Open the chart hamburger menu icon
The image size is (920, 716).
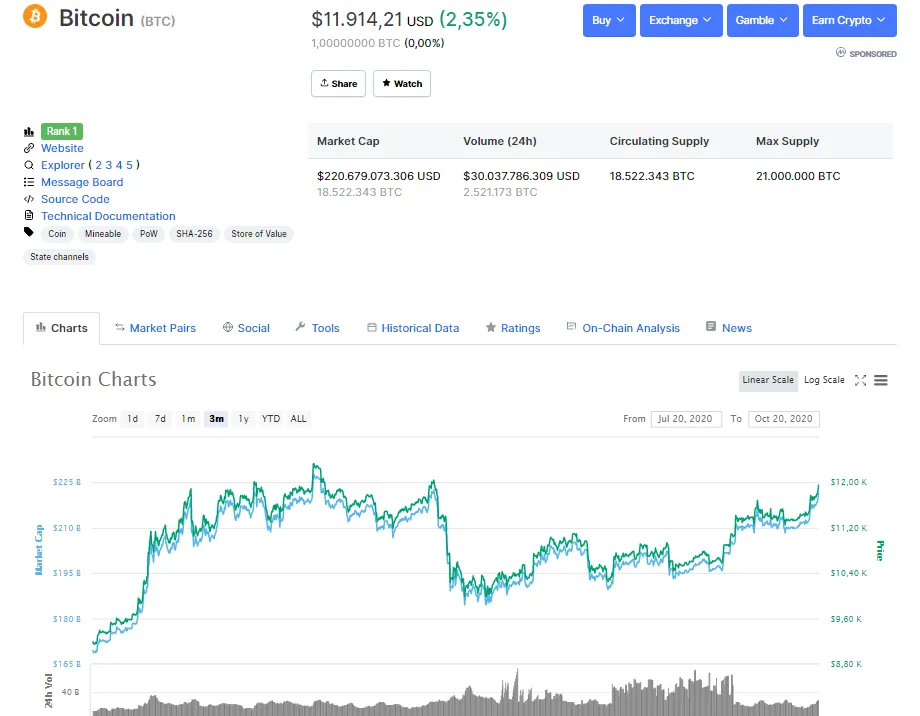point(881,380)
